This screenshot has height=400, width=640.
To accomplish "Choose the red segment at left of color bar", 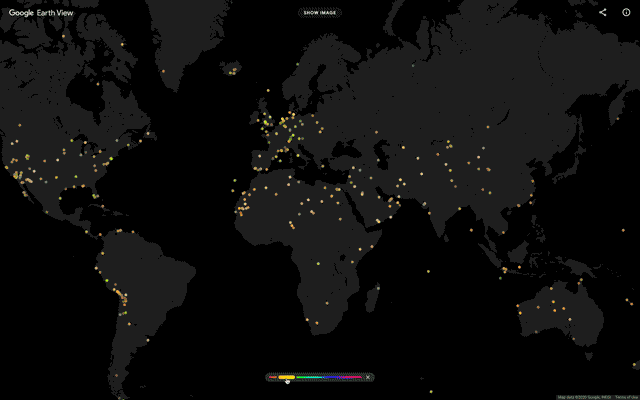I will click(273, 377).
